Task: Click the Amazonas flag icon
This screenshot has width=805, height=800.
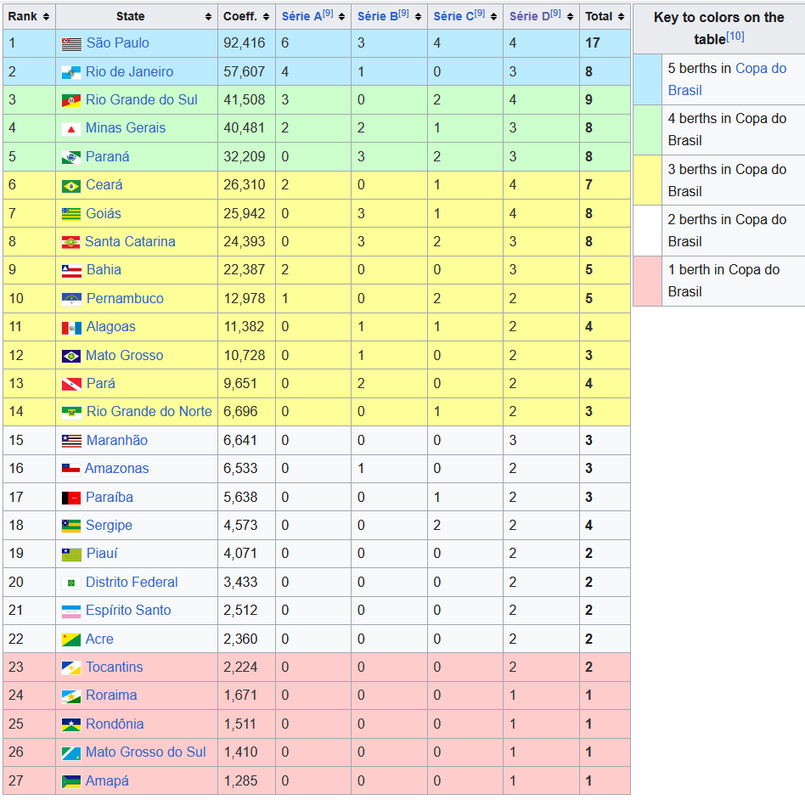Action: tap(71, 469)
